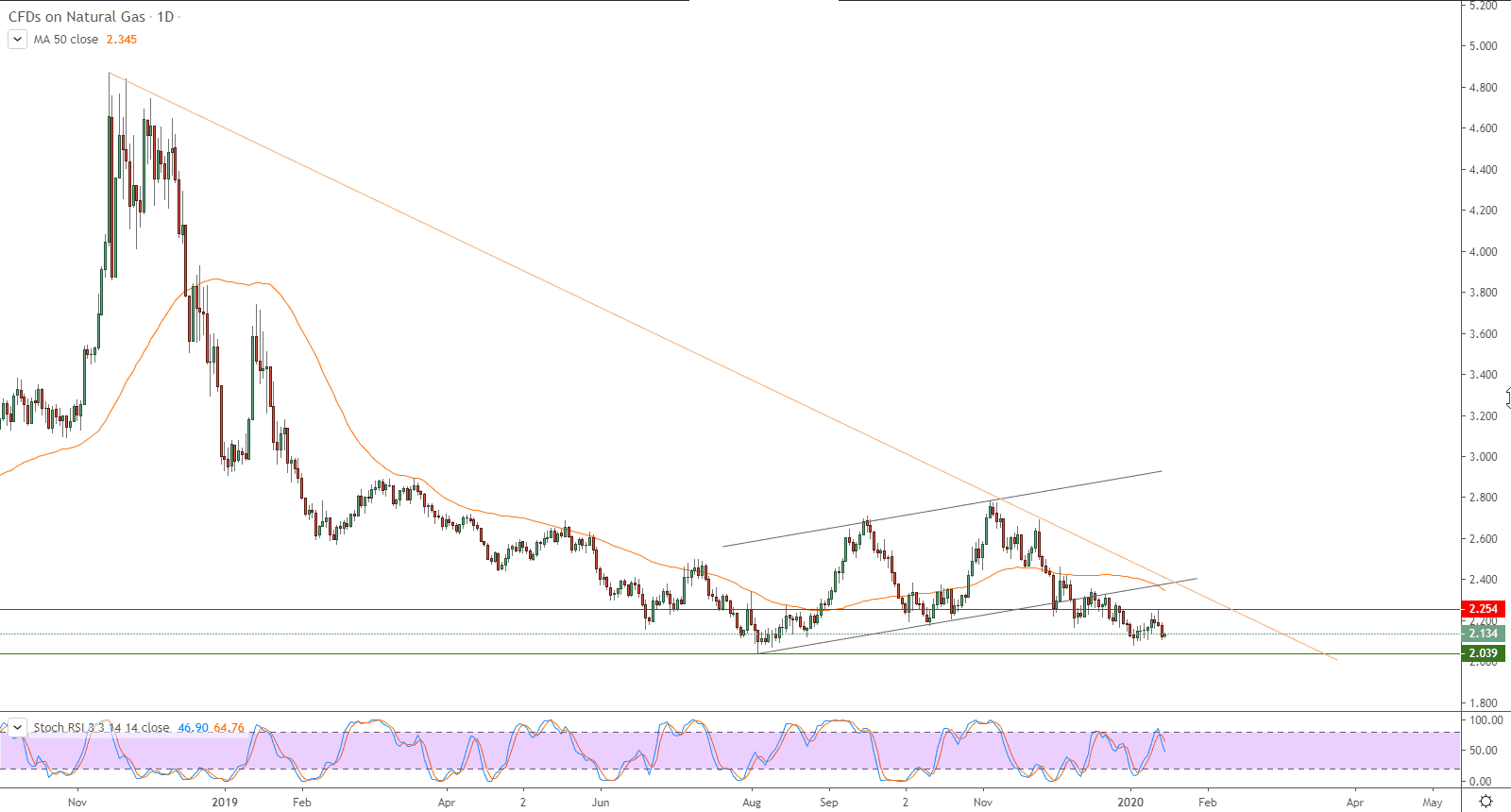The image size is (1511, 812).
Task: Click Stoch RSI value 64.76
Action: click(229, 728)
